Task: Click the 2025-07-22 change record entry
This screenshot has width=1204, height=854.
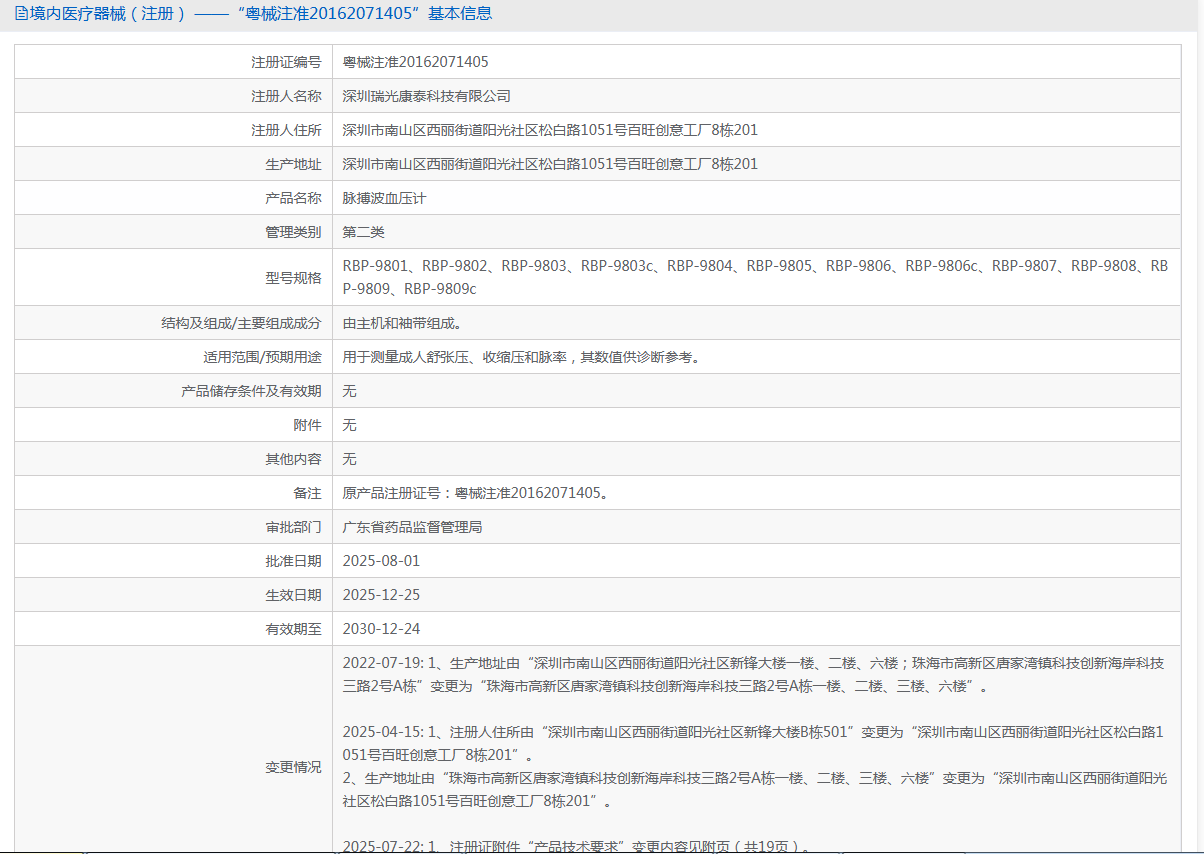Action: (578, 846)
